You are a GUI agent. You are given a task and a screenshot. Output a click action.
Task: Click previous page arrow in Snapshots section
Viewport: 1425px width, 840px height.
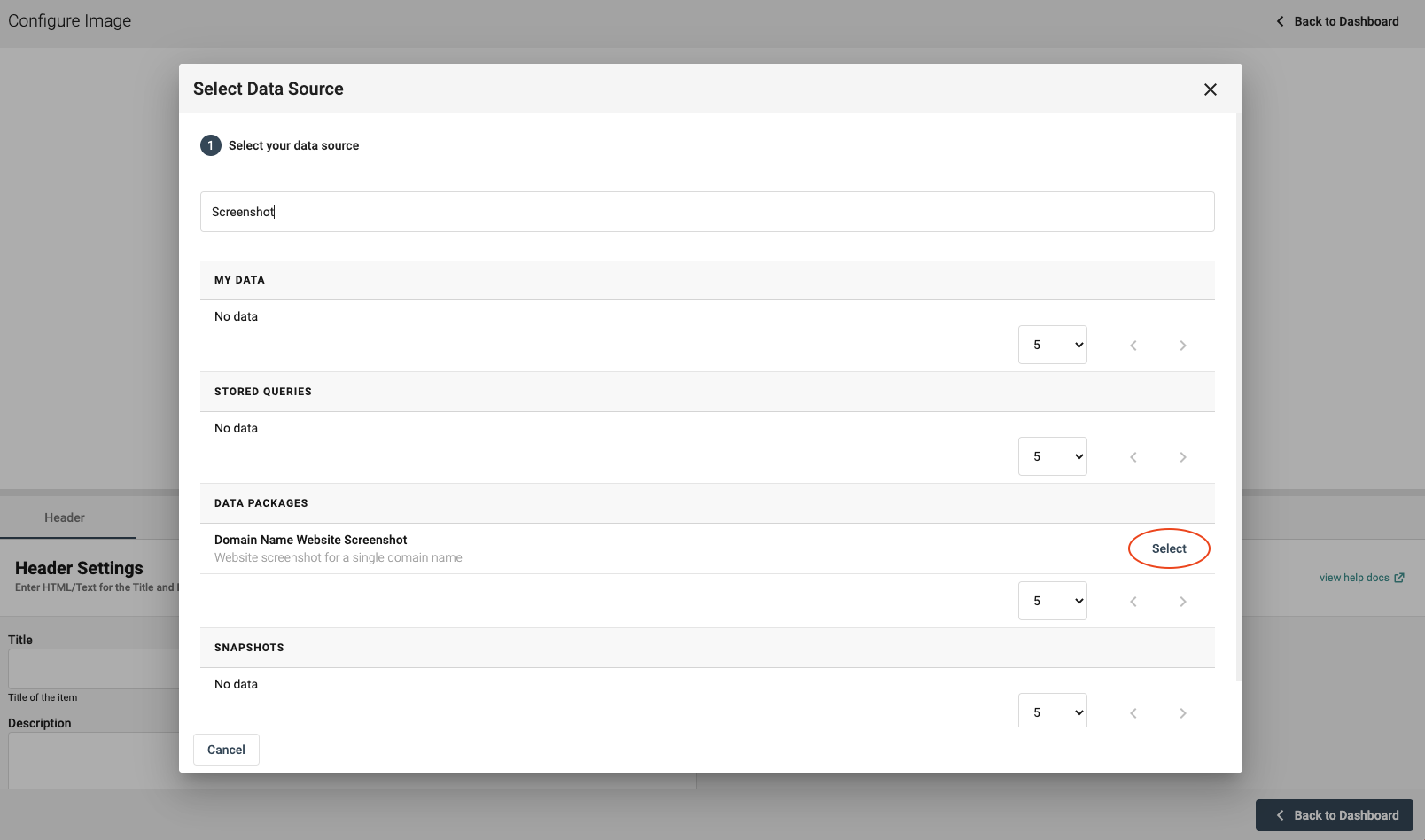(x=1133, y=713)
